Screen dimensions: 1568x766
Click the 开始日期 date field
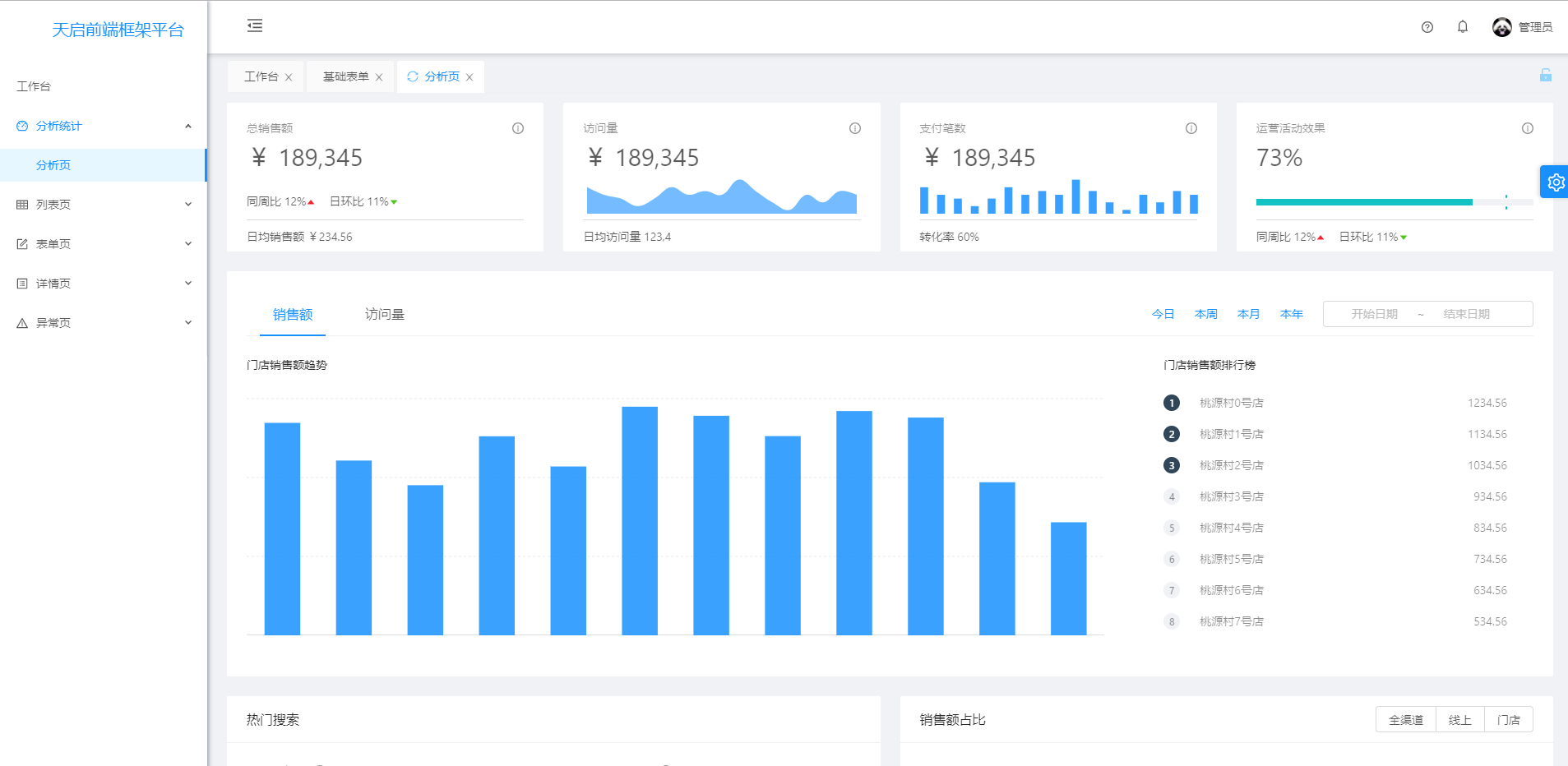coord(1374,314)
